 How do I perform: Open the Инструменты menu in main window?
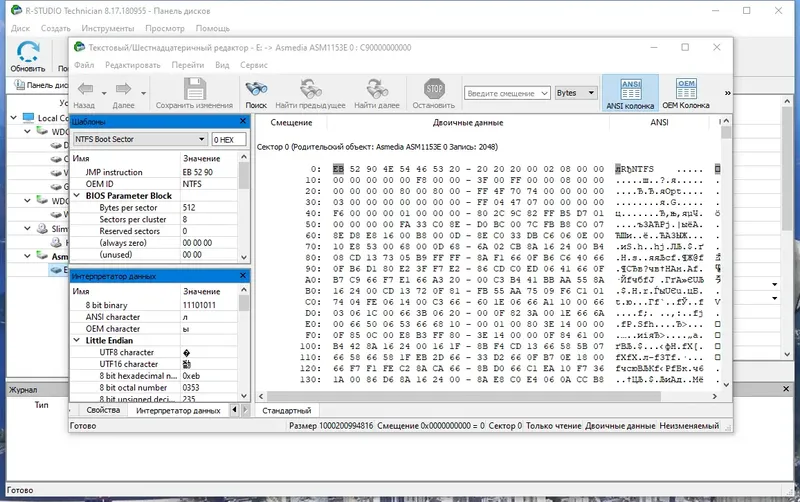click(x=108, y=28)
